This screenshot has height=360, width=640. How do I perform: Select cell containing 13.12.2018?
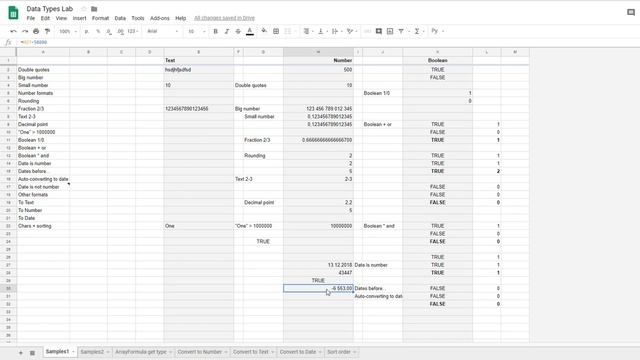(318, 265)
